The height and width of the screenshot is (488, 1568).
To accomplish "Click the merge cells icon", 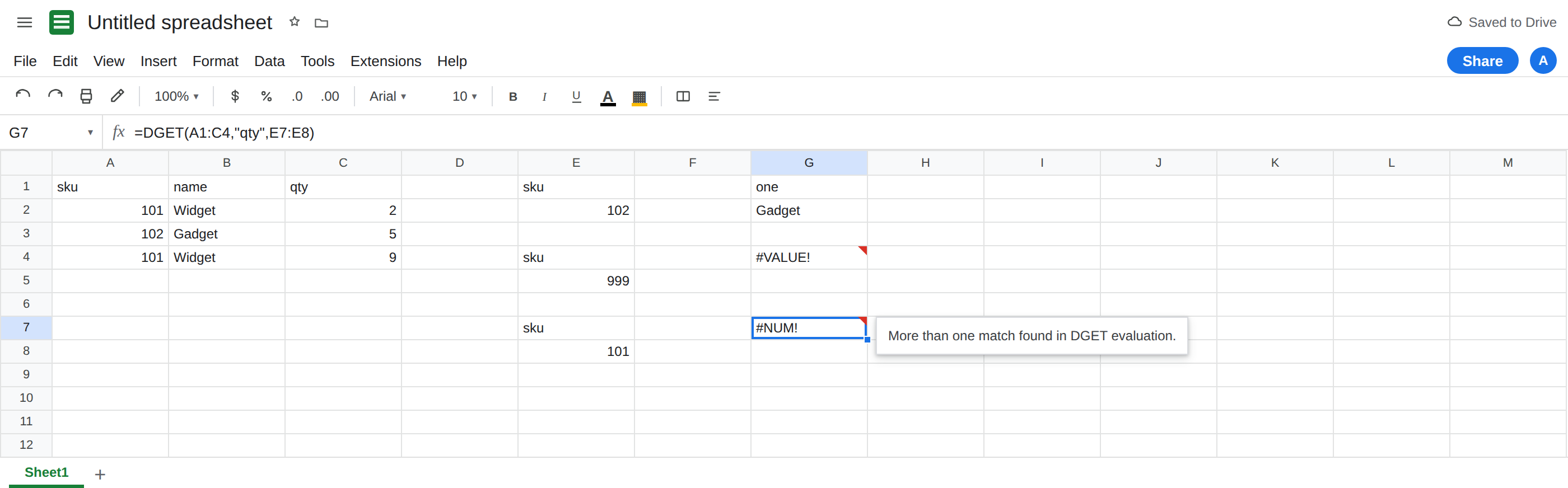I will pyautogui.click(x=683, y=96).
